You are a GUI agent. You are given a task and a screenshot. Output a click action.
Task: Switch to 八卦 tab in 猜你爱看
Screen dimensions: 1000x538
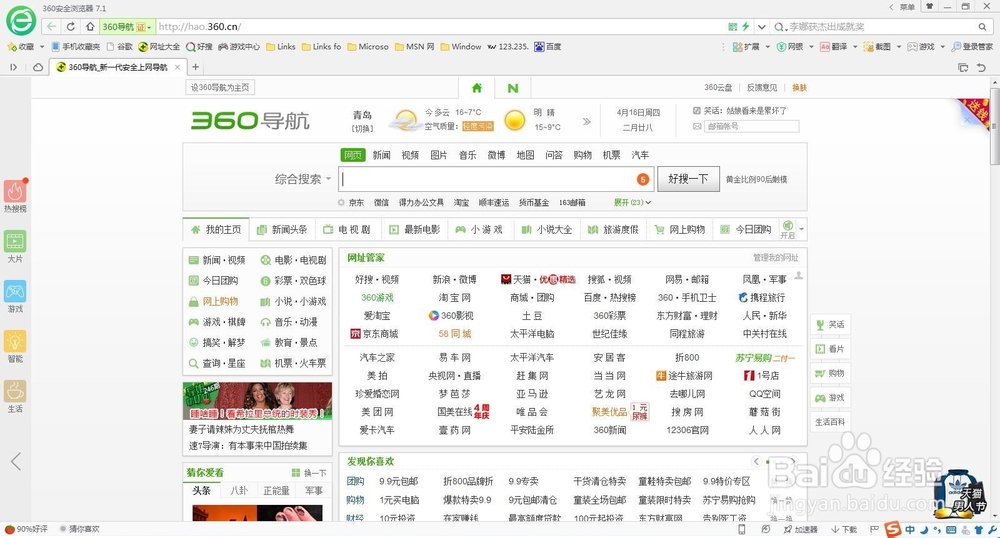click(239, 490)
